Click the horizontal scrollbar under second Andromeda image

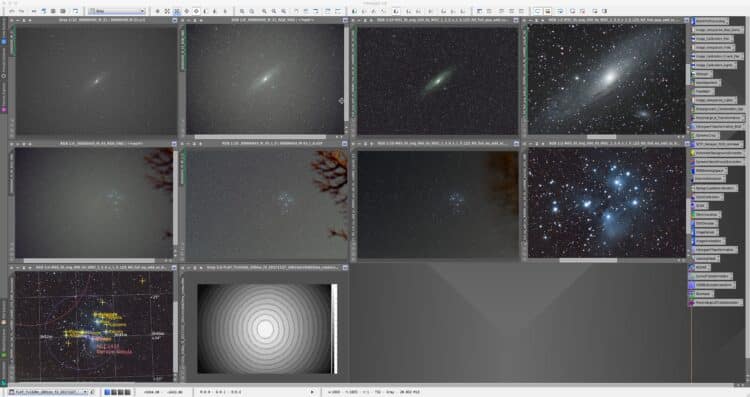pos(261,137)
